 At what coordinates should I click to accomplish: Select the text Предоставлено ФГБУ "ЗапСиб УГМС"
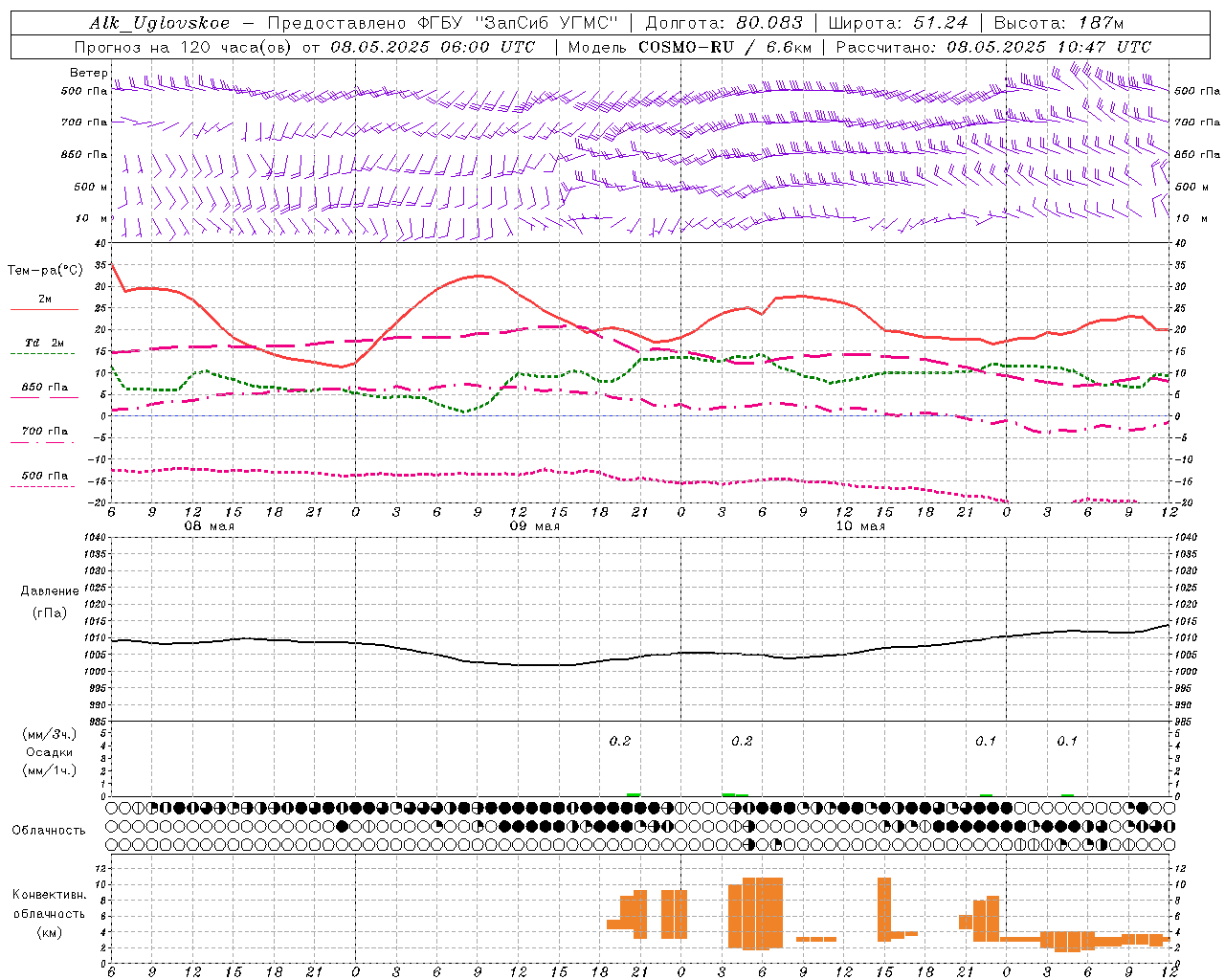click(443, 23)
